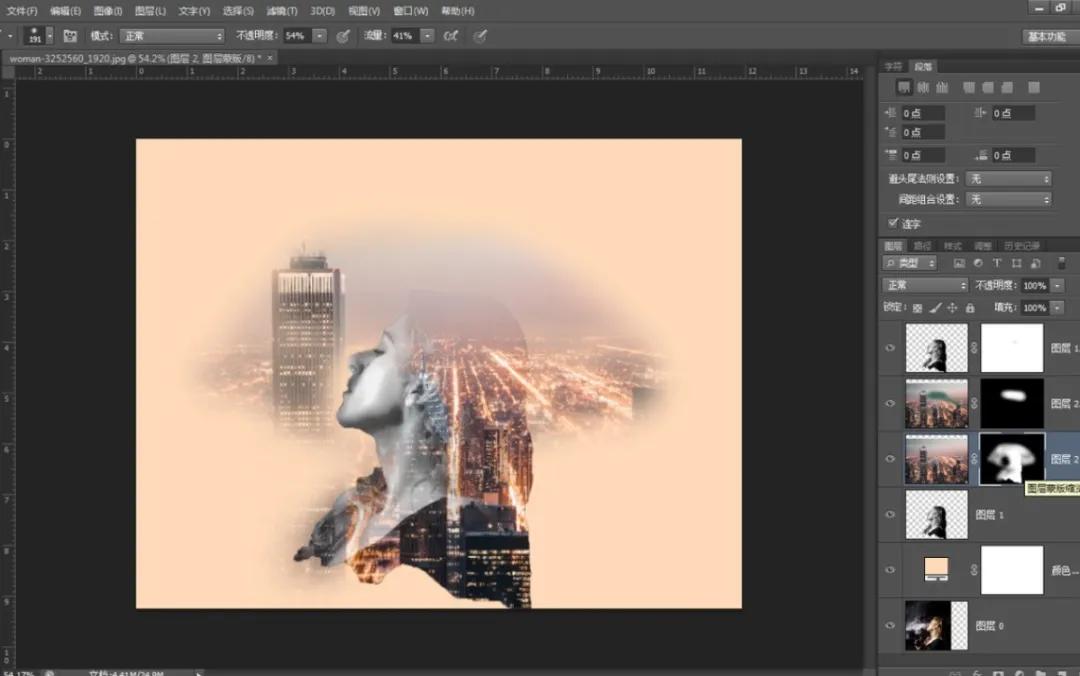Lock position move icon
The height and width of the screenshot is (676, 1080).
coord(952,308)
